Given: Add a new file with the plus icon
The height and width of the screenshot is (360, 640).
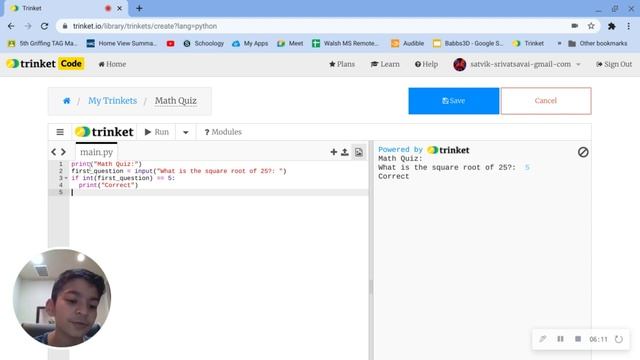Looking at the screenshot, I should [x=333, y=152].
